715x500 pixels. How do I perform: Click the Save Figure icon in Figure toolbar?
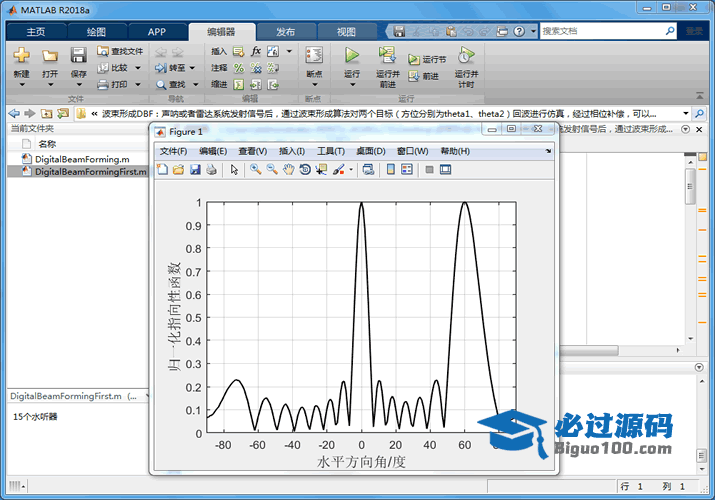(x=195, y=170)
